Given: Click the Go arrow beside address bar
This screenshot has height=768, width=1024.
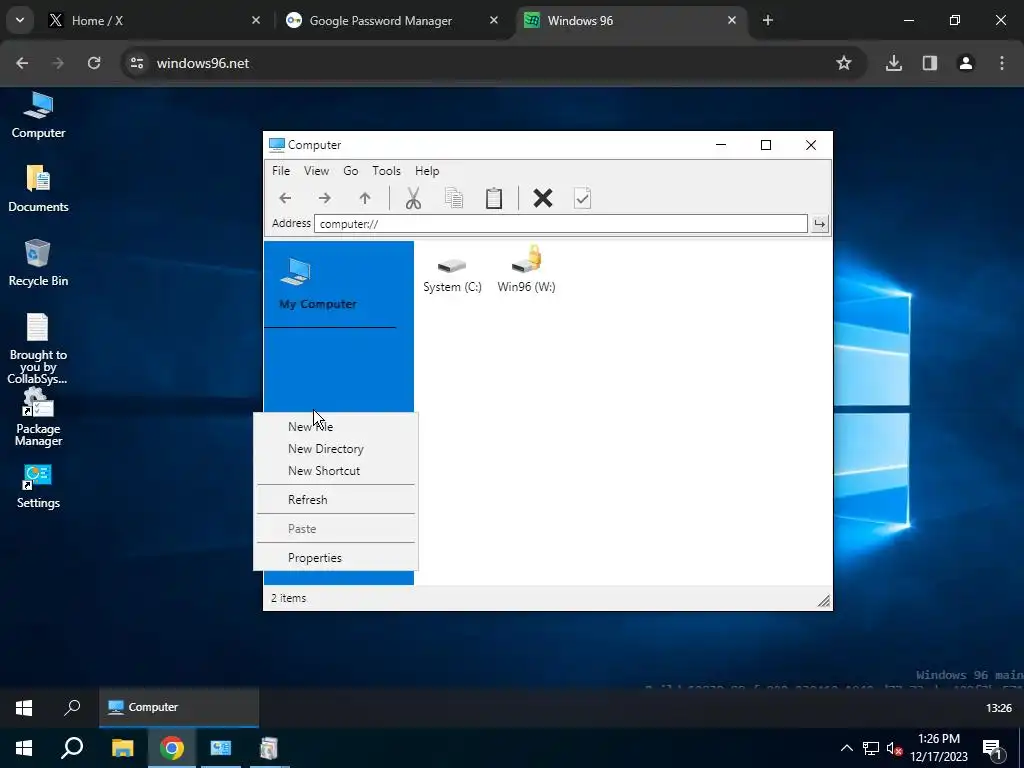Looking at the screenshot, I should [820, 224].
